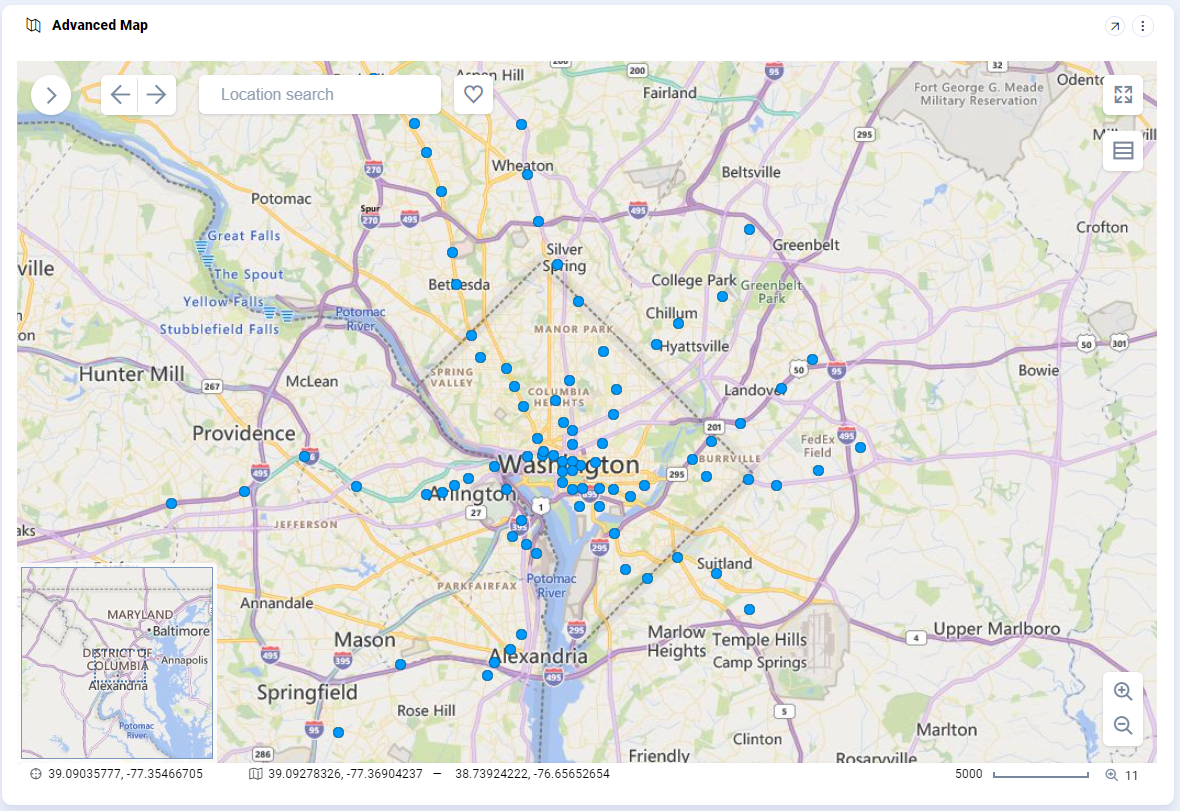Go to previous map view arrow
This screenshot has height=811, width=1180.
[x=120, y=95]
